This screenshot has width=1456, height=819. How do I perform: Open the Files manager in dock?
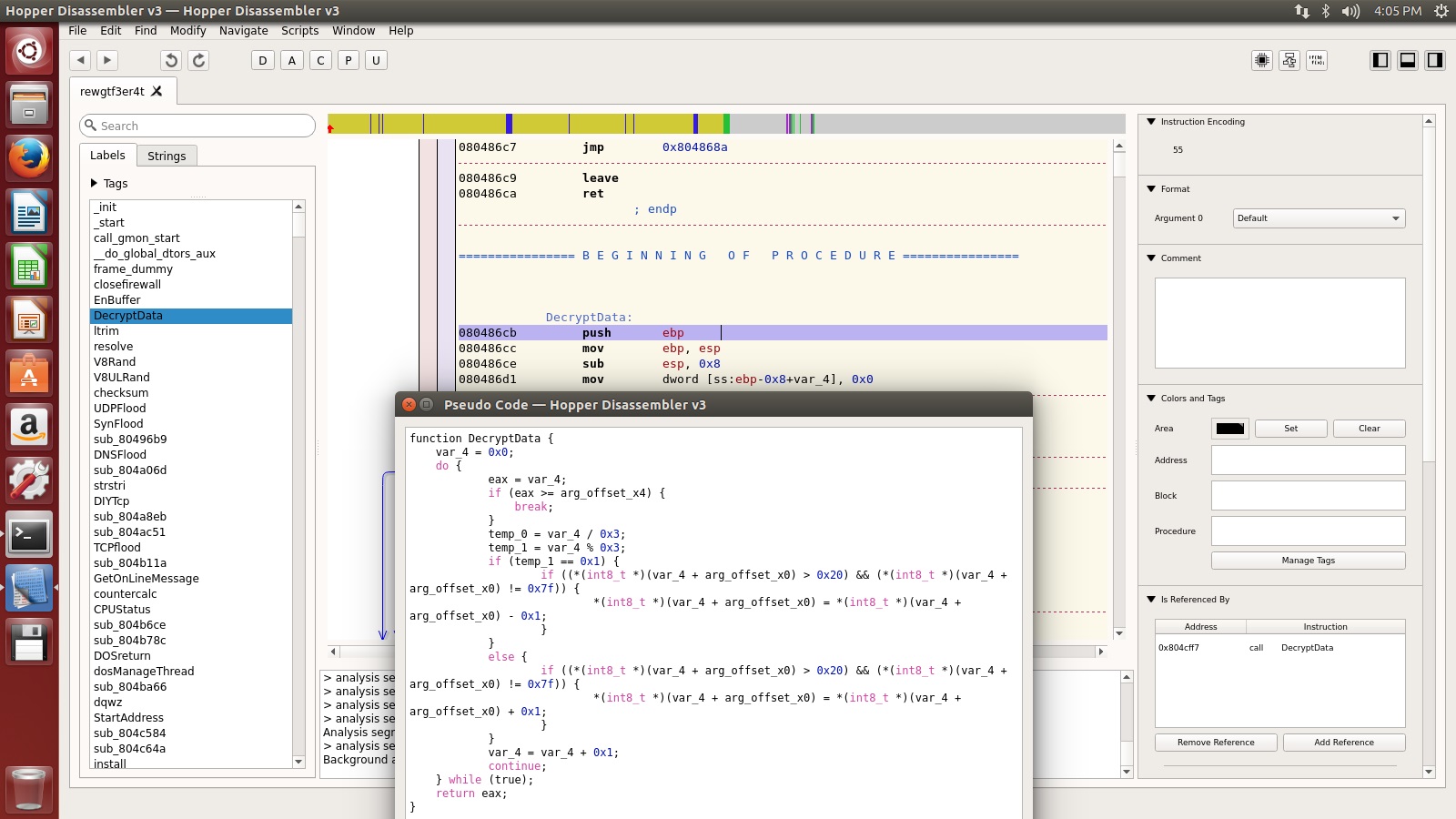(29, 104)
